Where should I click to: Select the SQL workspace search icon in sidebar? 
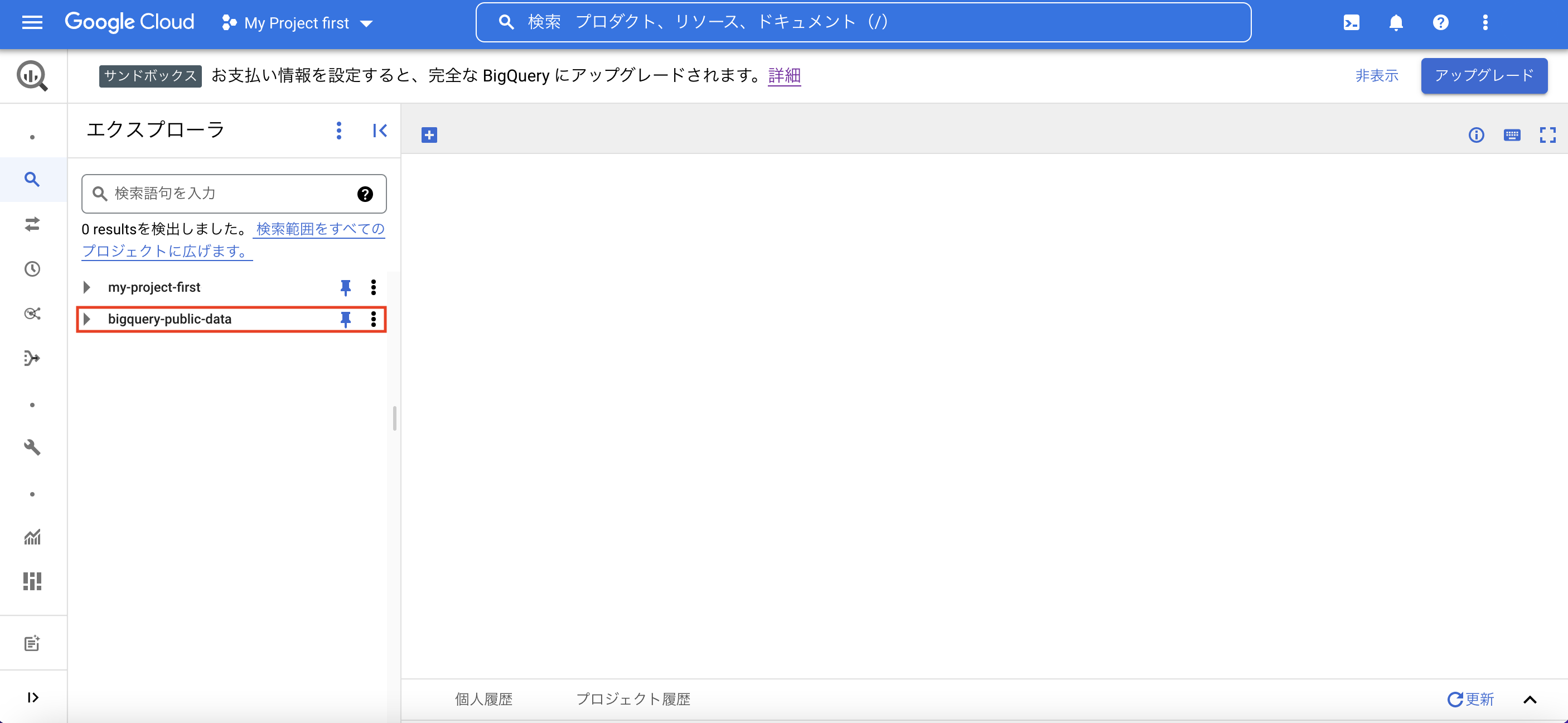click(32, 179)
